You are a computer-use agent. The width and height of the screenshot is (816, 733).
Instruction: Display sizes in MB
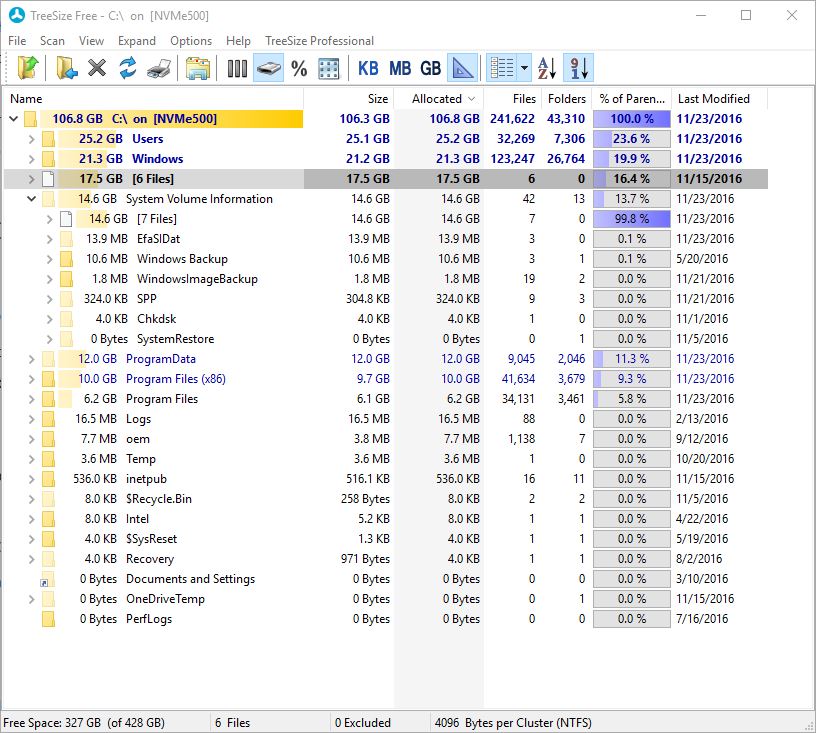click(400, 68)
